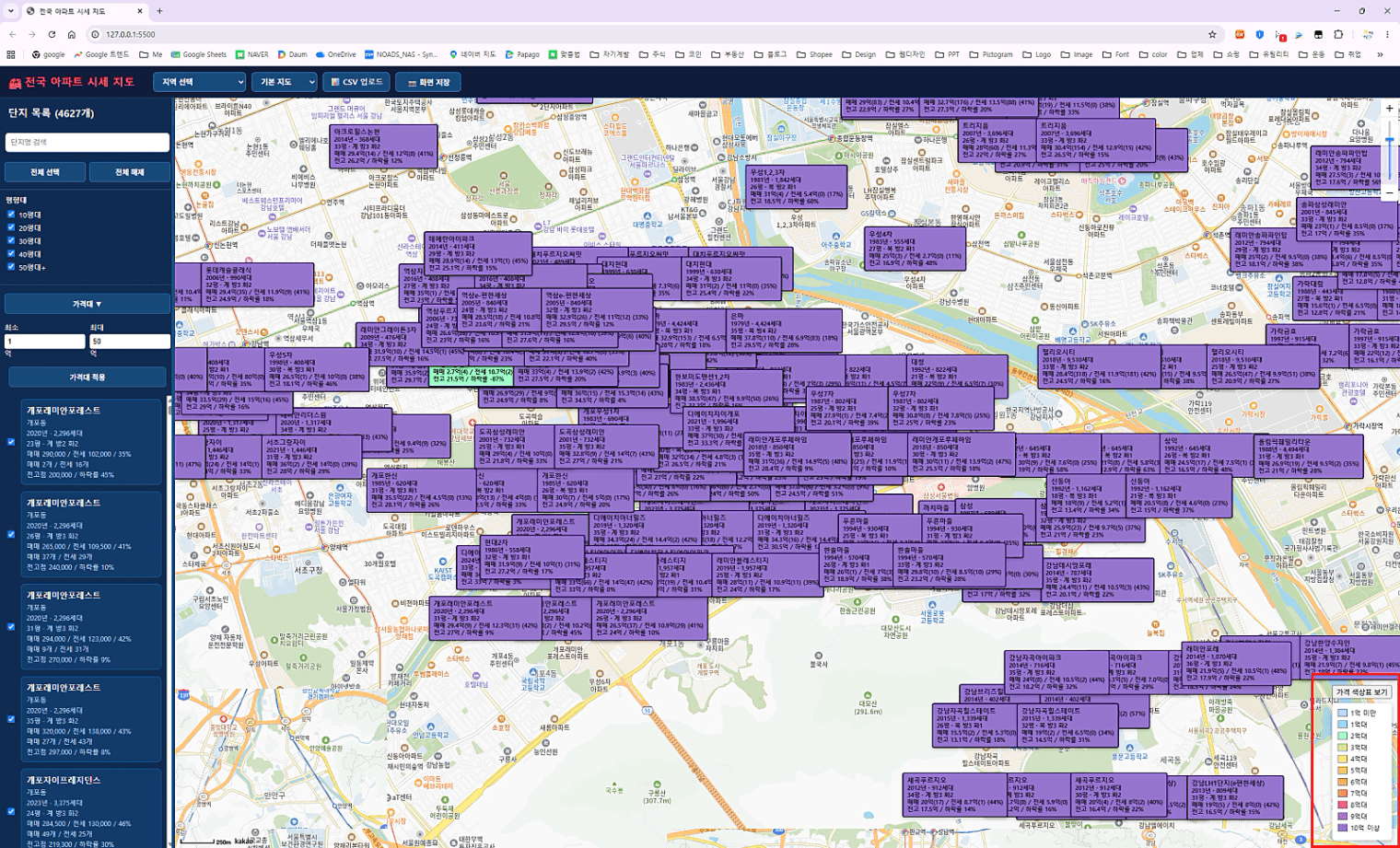Click the Chrome profile avatar icon
Screen dimensions: 1400x848
(x=1368, y=34)
